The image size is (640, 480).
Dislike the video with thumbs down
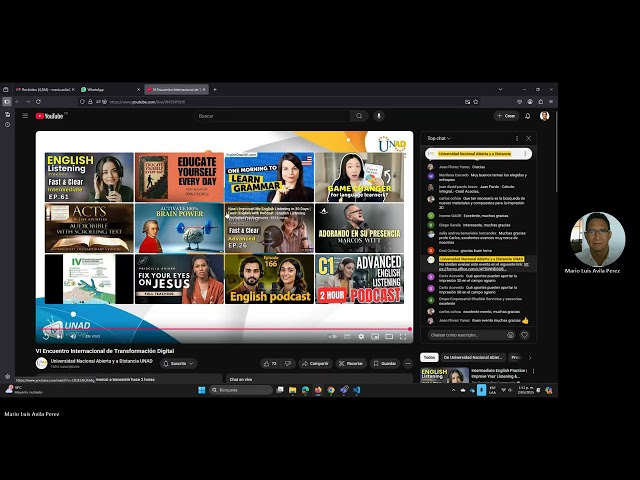(288, 363)
